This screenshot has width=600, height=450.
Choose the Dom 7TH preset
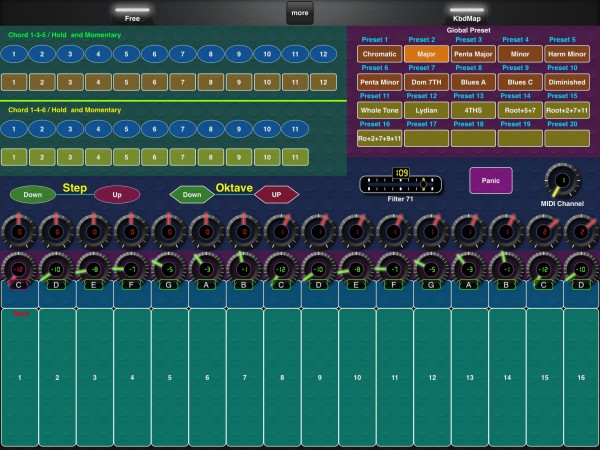[x=426, y=82]
